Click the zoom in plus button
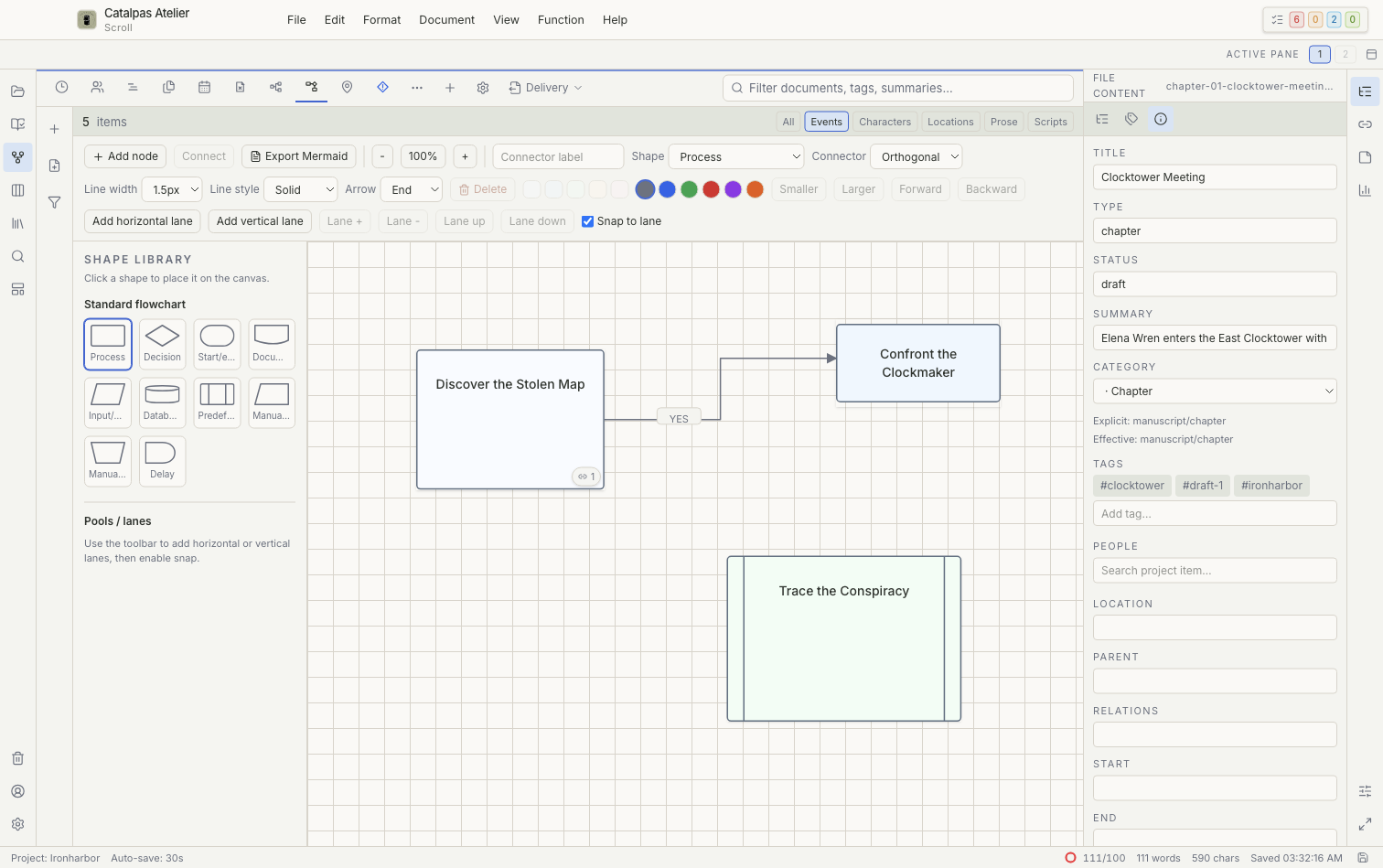This screenshot has height=868, width=1383. point(465,156)
